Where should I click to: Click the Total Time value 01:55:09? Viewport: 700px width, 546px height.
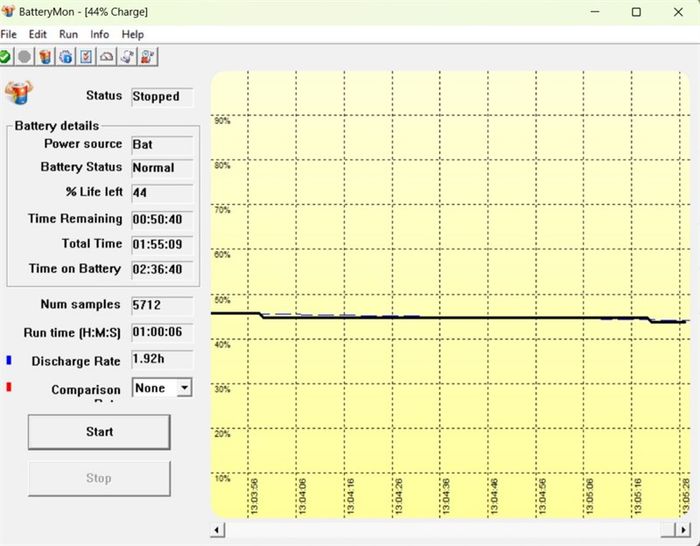[x=162, y=245]
